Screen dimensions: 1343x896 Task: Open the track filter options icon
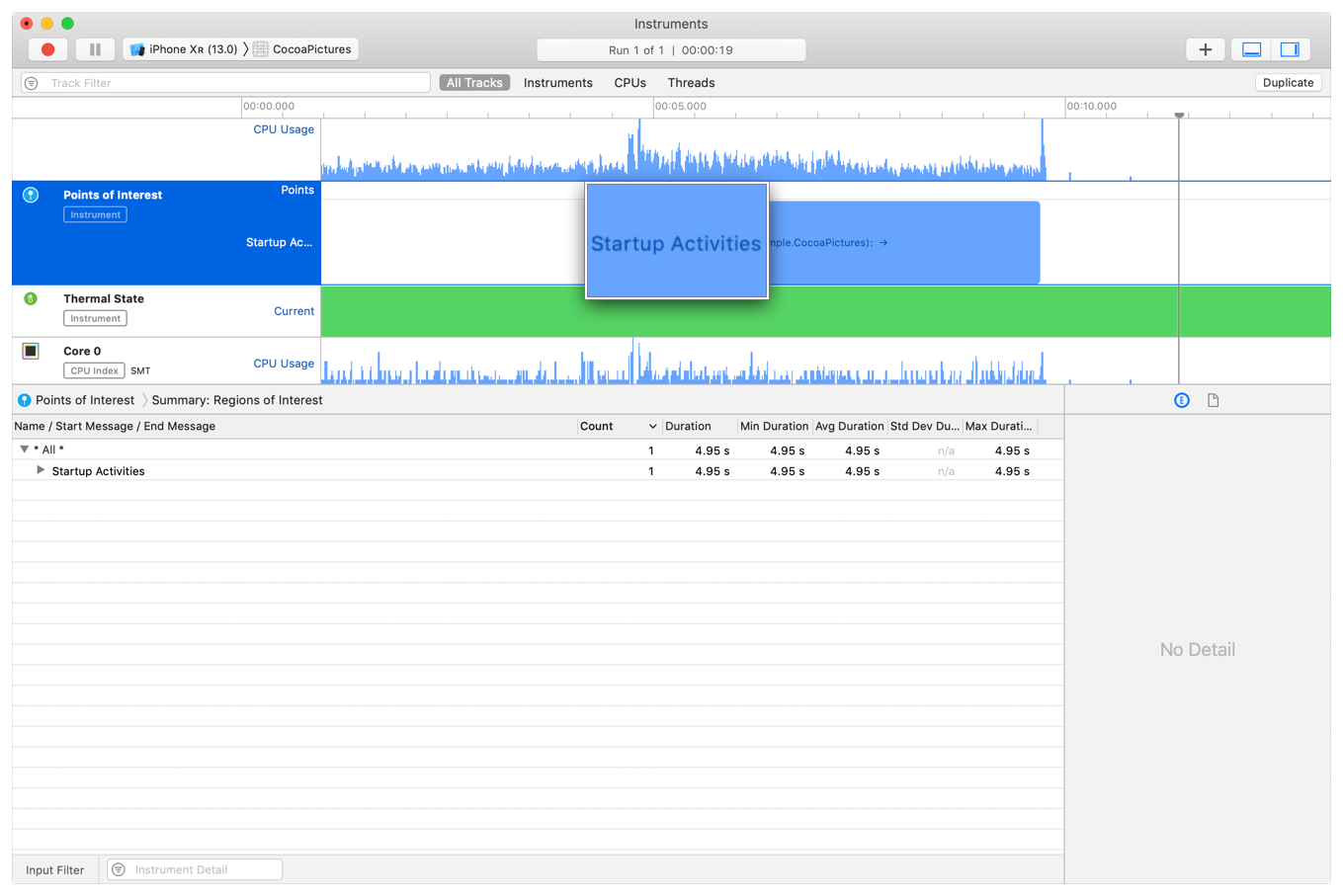click(32, 83)
